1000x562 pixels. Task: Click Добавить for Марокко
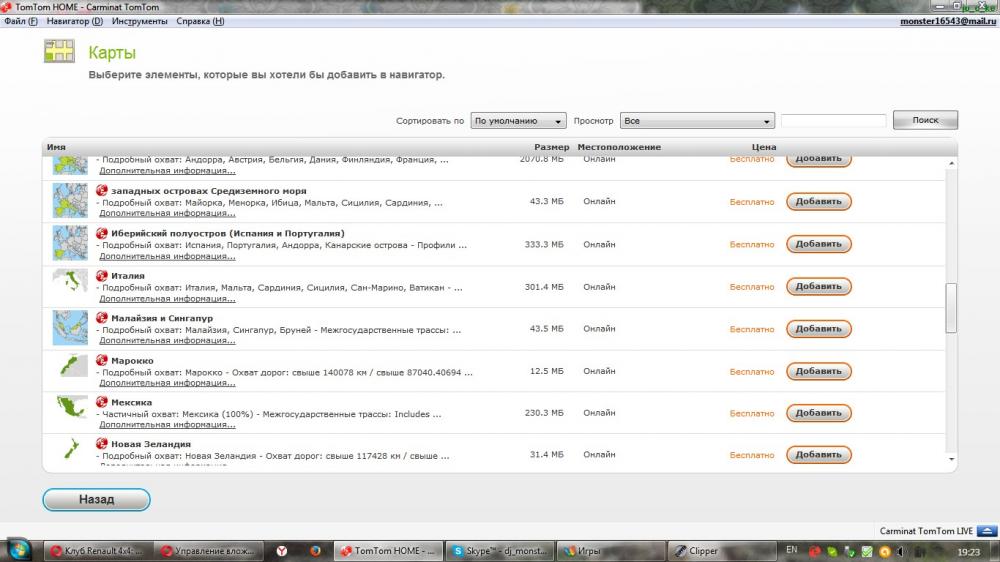click(818, 371)
